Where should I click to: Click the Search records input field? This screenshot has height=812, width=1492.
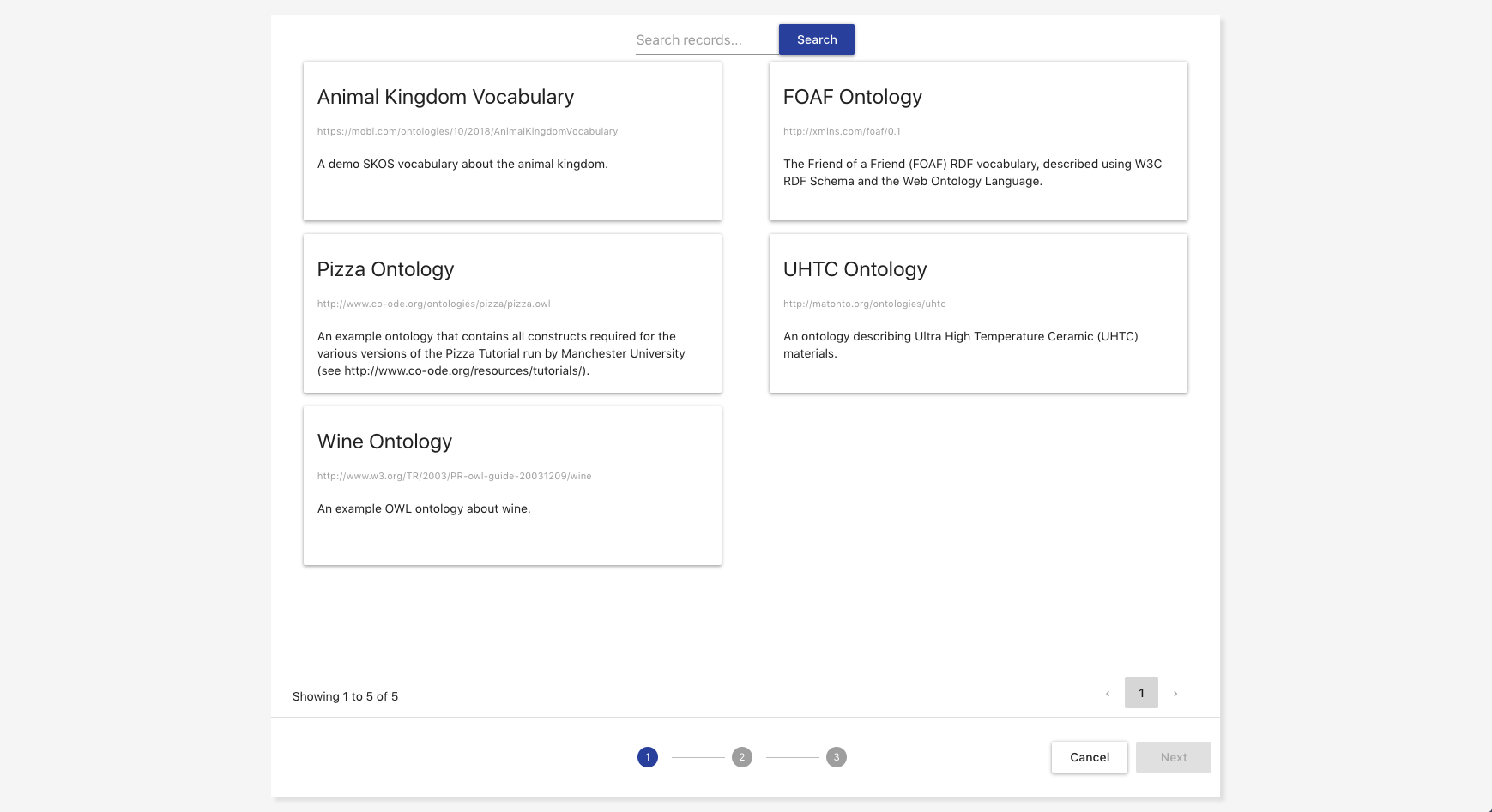tap(705, 40)
